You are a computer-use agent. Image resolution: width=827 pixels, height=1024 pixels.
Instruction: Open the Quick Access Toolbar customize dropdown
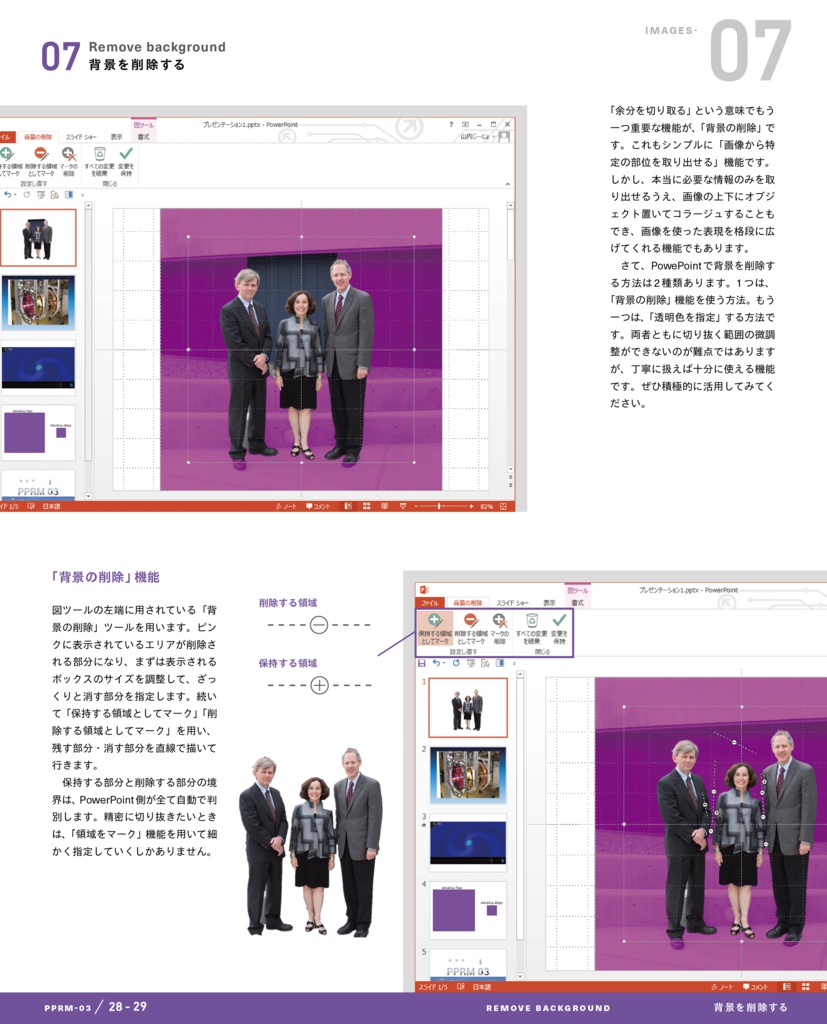(80, 192)
